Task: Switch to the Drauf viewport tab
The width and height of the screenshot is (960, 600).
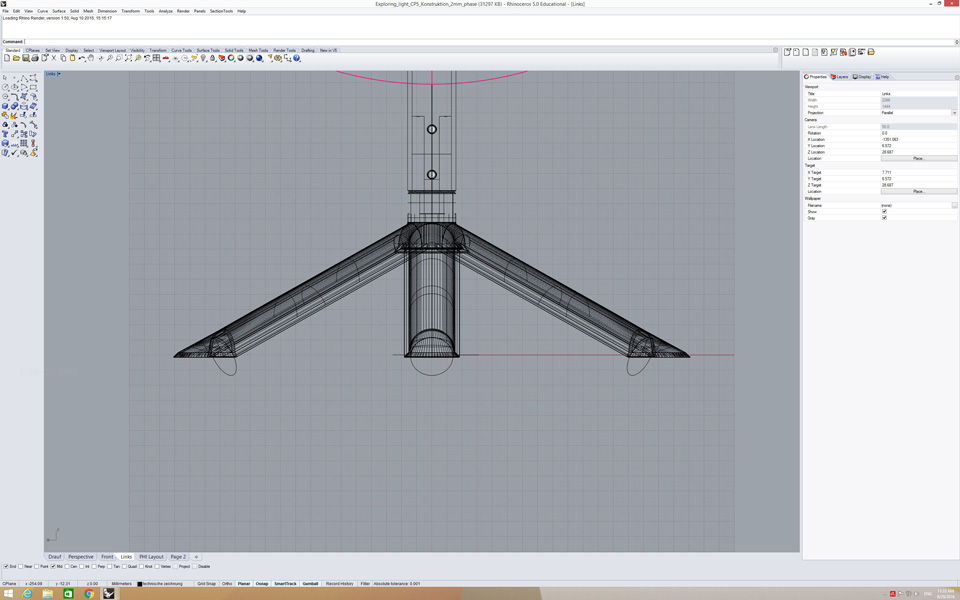Action: pos(54,557)
